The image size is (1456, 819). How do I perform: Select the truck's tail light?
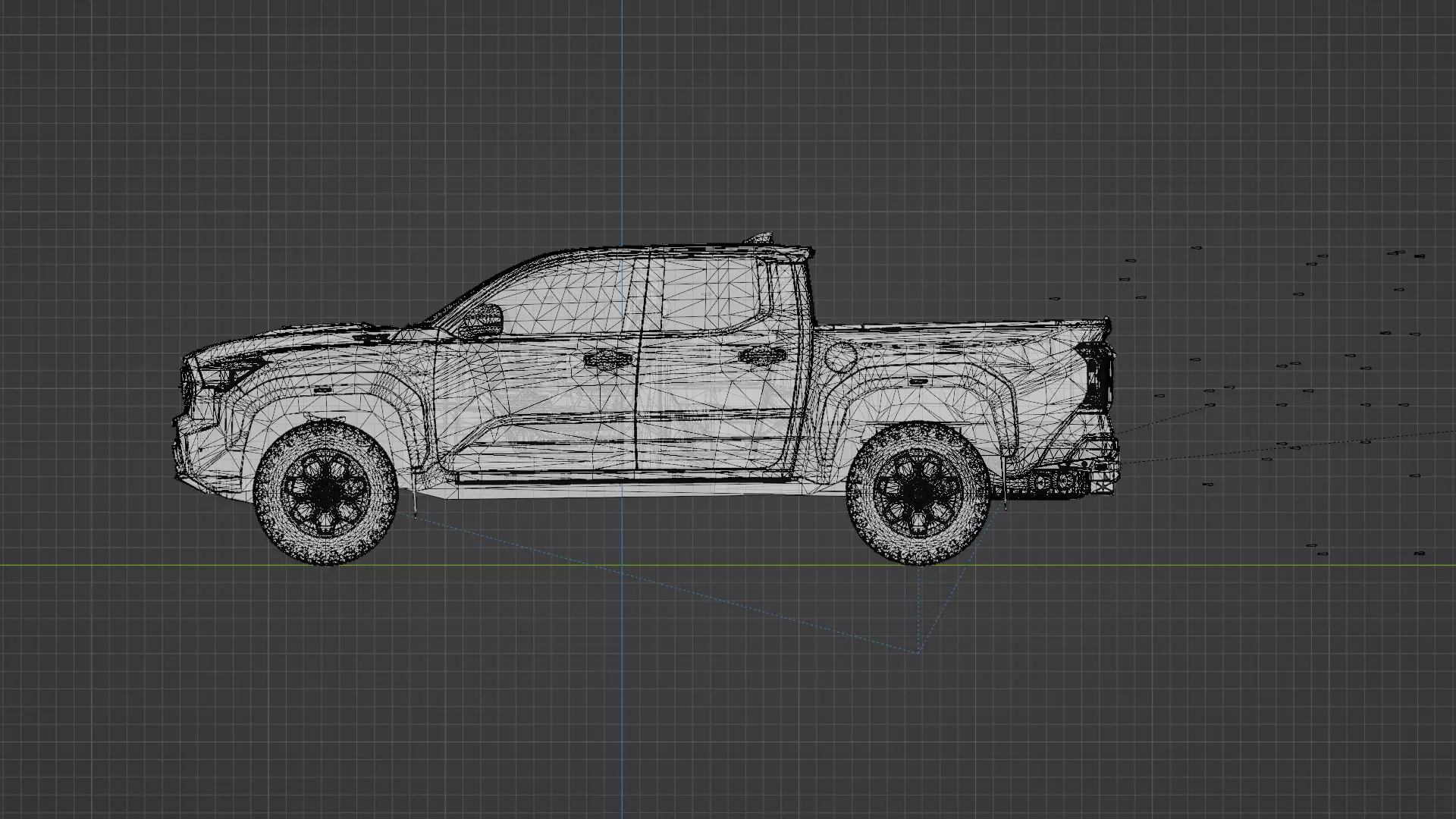point(1096,375)
